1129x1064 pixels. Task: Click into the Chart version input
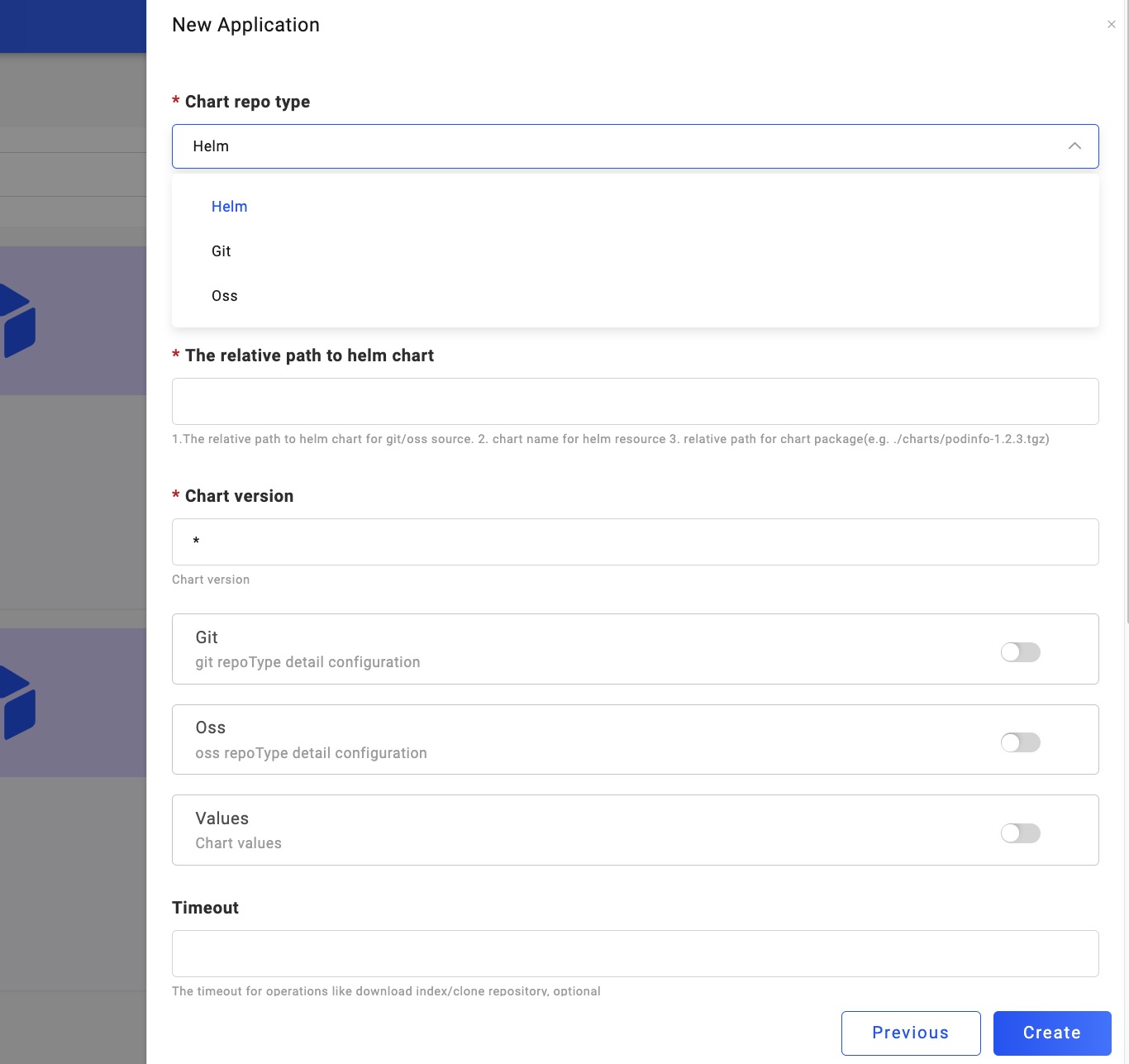(635, 542)
